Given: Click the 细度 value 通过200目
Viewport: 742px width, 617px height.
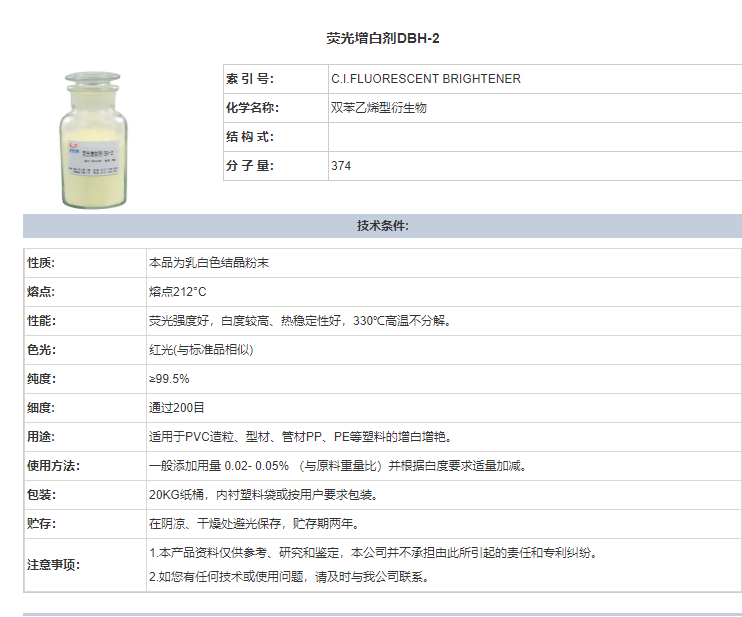Looking at the screenshot, I should coord(176,408).
